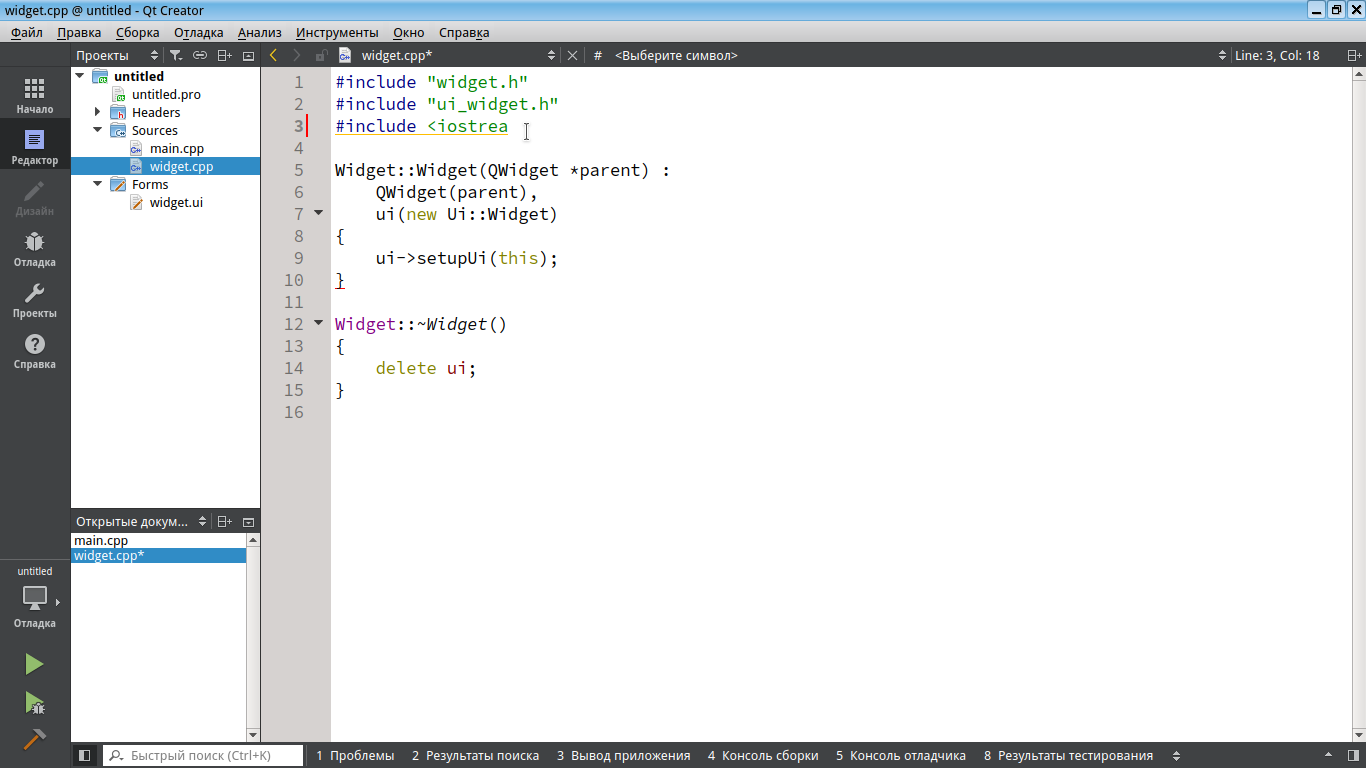Click the green Run button
The image size is (1366, 768).
[x=34, y=664]
